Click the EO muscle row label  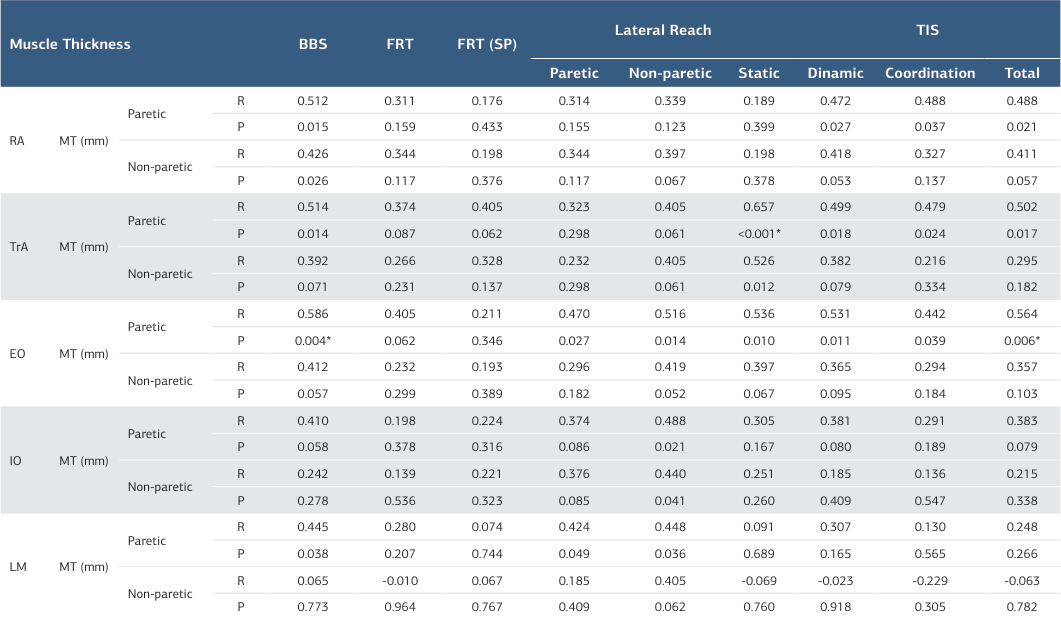[x=17, y=354]
